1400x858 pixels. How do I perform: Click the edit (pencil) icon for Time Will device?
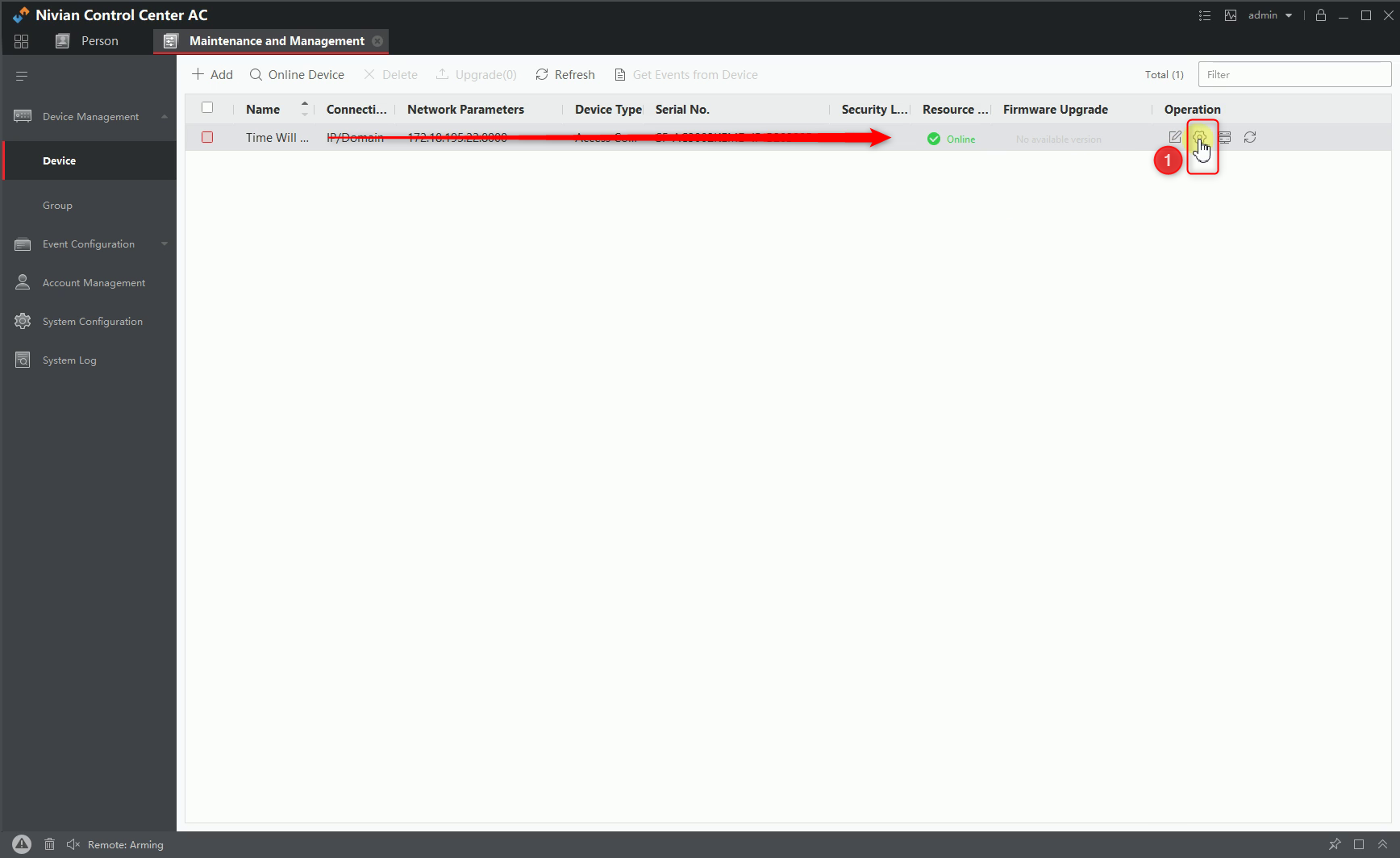tap(1175, 138)
